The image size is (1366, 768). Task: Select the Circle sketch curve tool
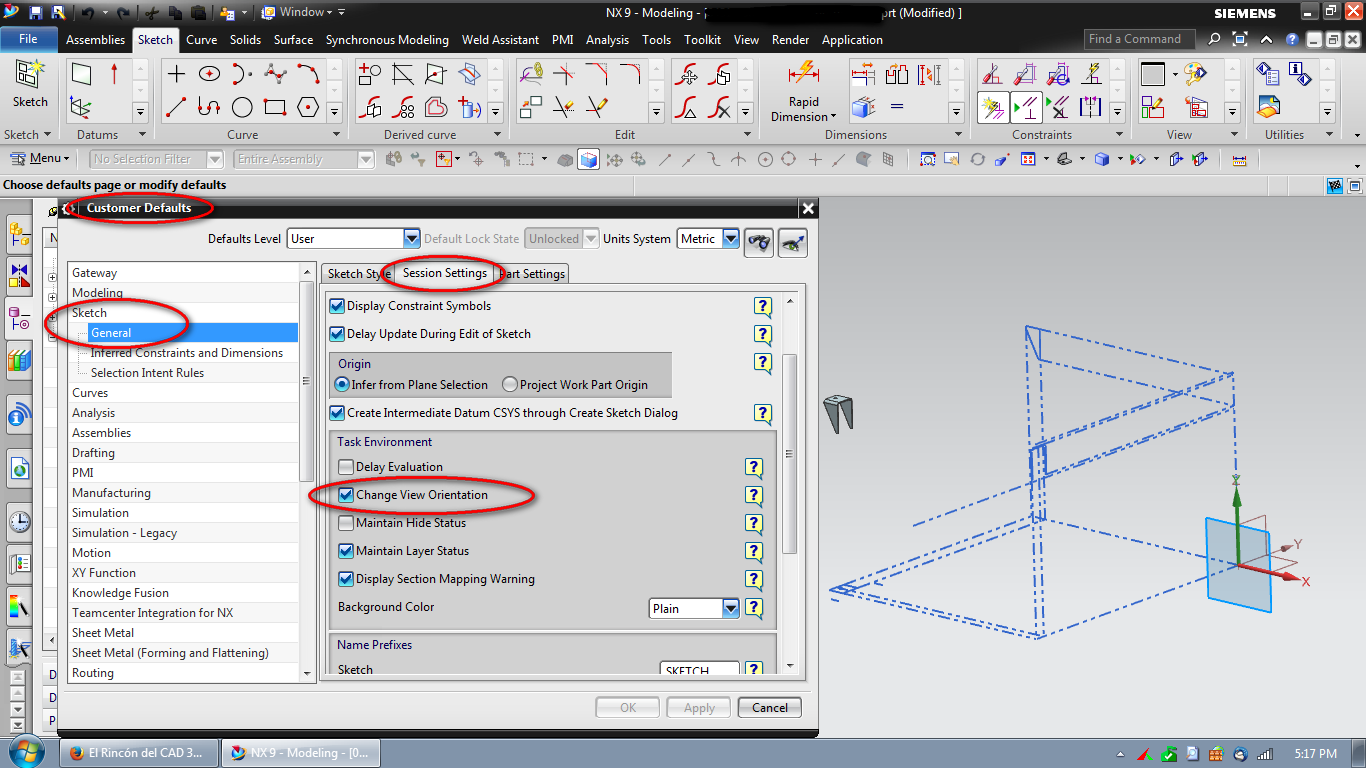pos(242,107)
